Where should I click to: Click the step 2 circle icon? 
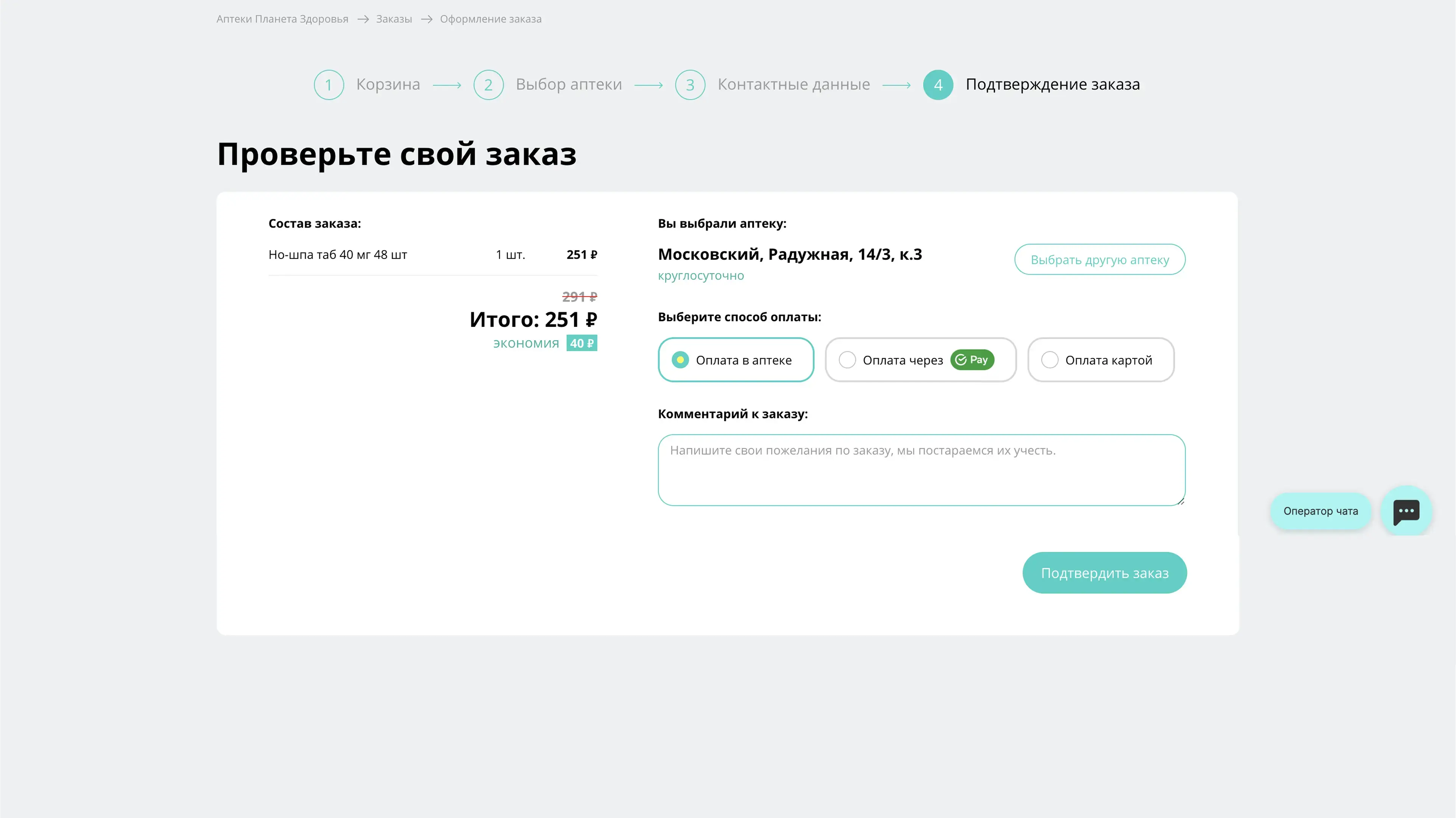(x=488, y=85)
